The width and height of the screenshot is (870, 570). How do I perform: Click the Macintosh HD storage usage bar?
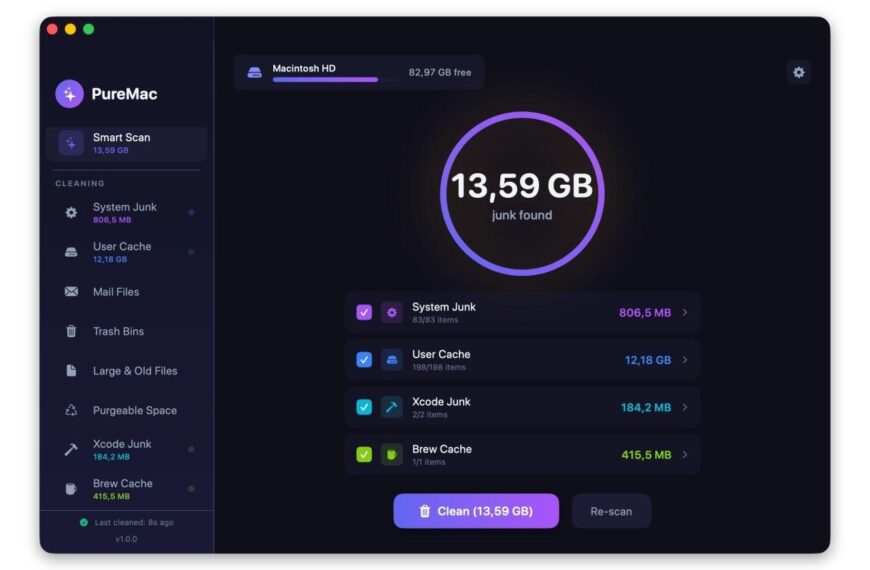click(x=335, y=80)
